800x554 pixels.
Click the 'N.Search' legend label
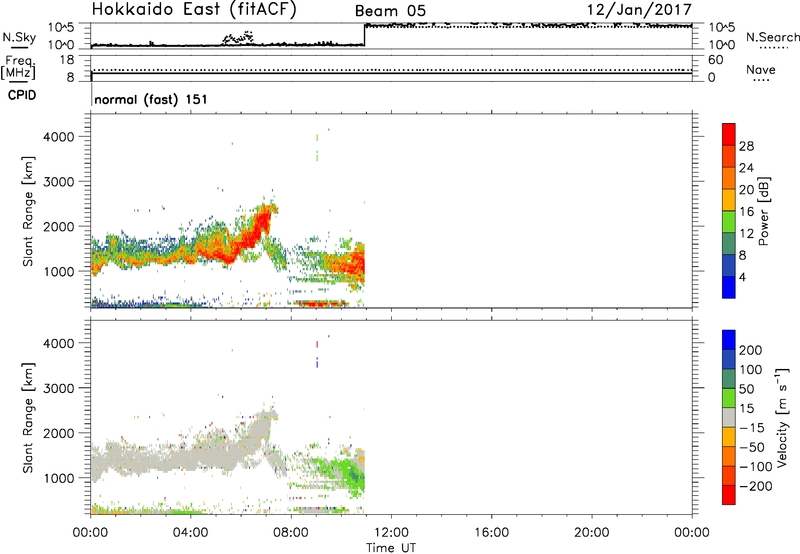773,37
